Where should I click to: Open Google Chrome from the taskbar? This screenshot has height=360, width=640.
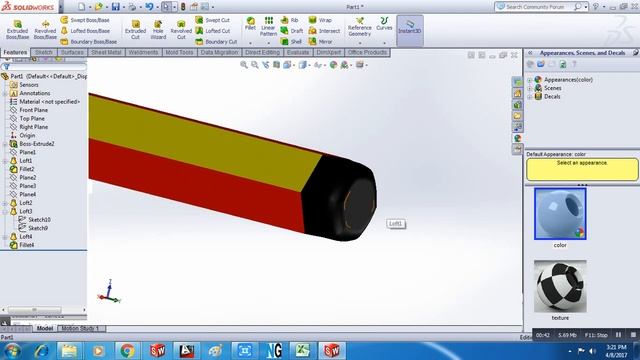tap(127, 351)
